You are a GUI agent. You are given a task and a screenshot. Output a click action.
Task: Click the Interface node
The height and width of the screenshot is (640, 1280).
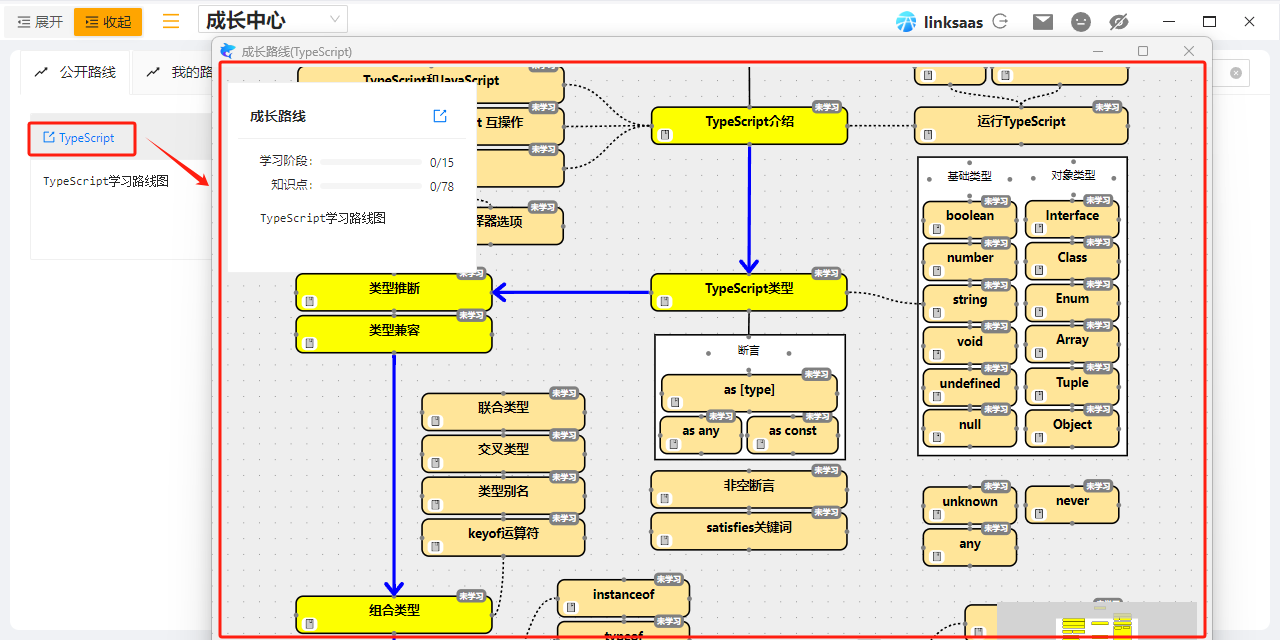coord(1072,219)
